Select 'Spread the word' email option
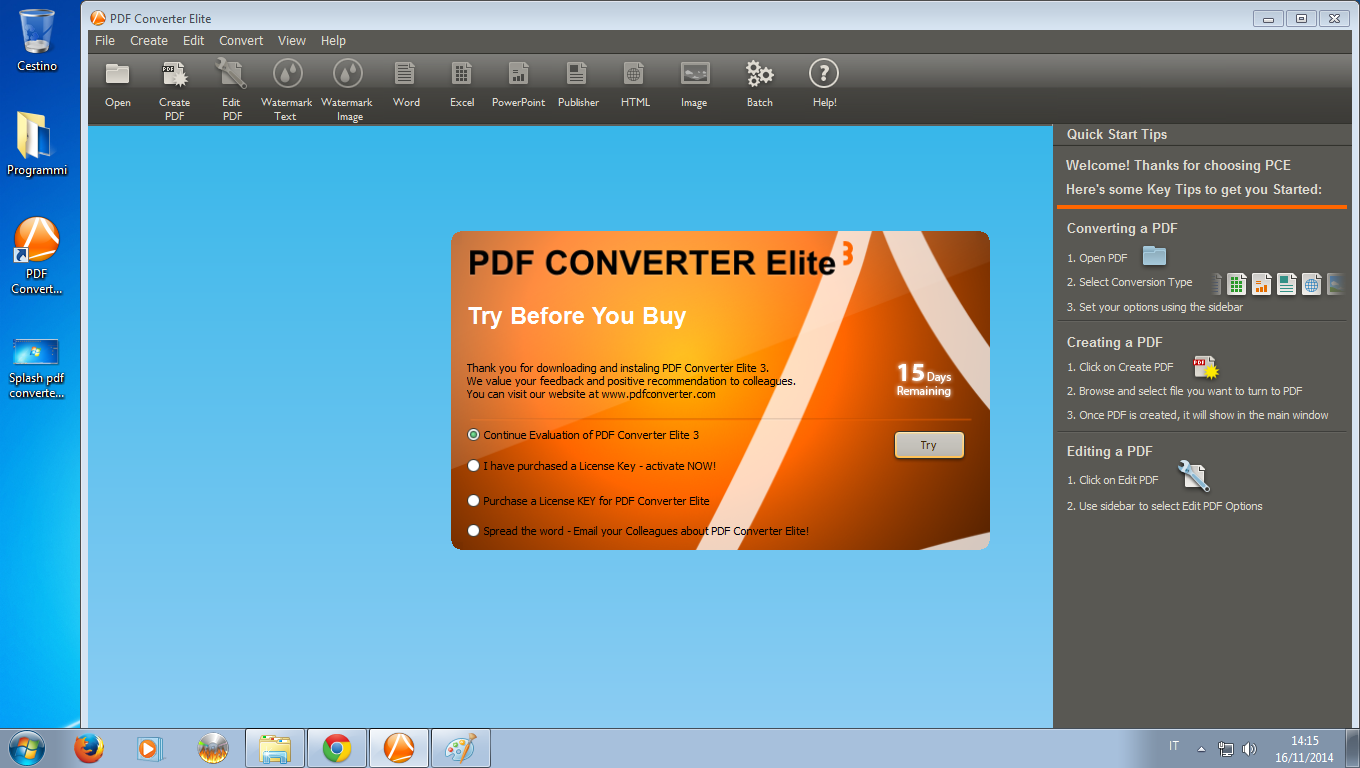The image size is (1360, 768). click(474, 531)
